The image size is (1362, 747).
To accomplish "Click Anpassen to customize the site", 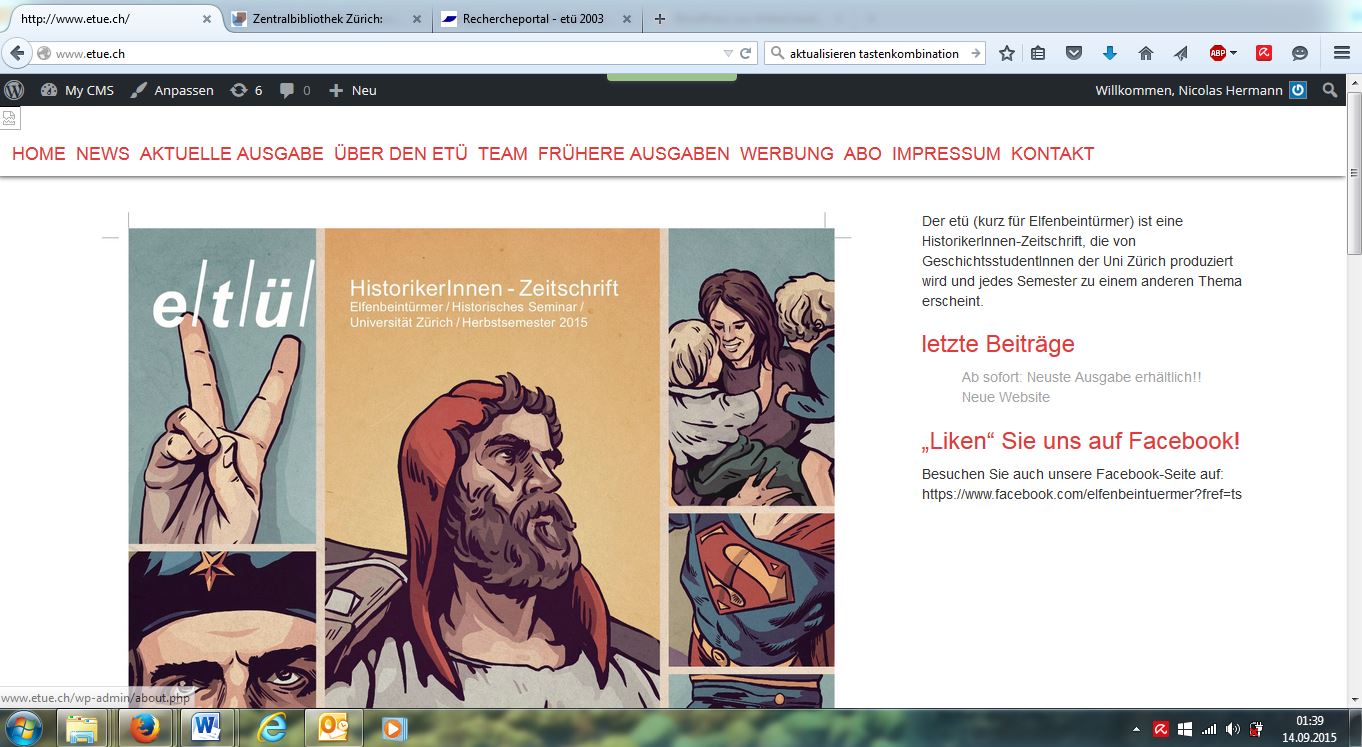I will [172, 90].
